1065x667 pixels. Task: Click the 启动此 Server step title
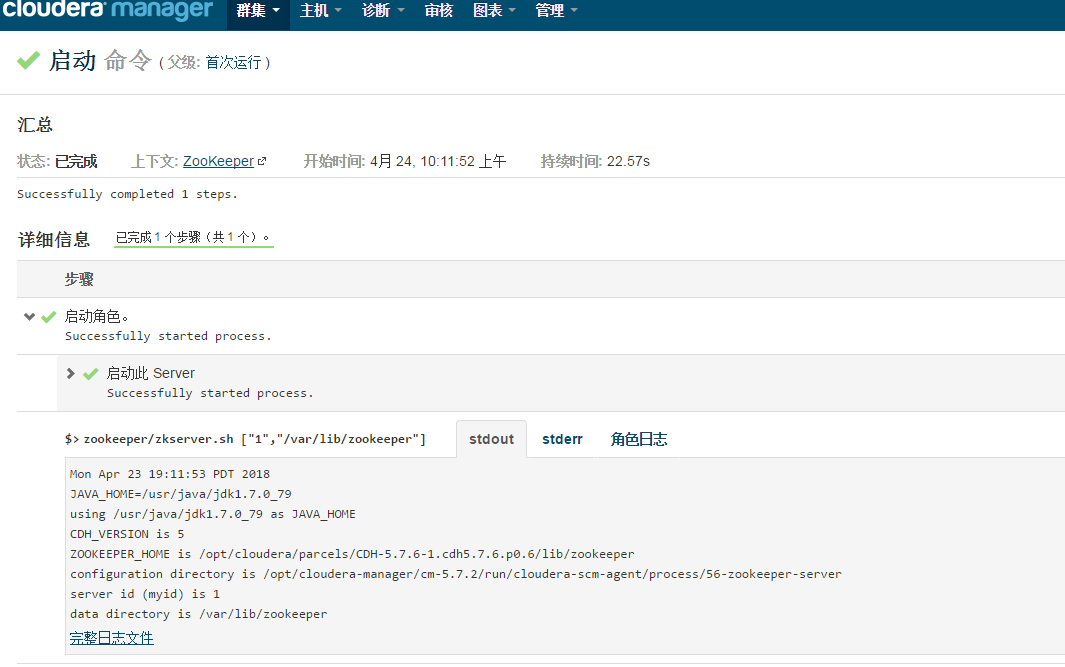coord(151,374)
